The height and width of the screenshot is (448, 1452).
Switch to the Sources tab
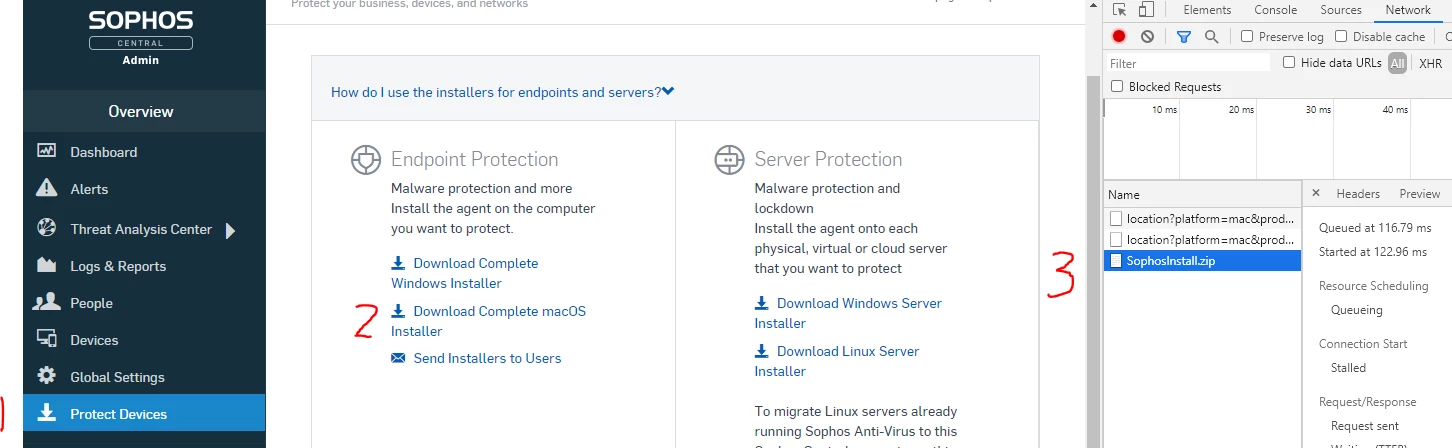(1341, 10)
